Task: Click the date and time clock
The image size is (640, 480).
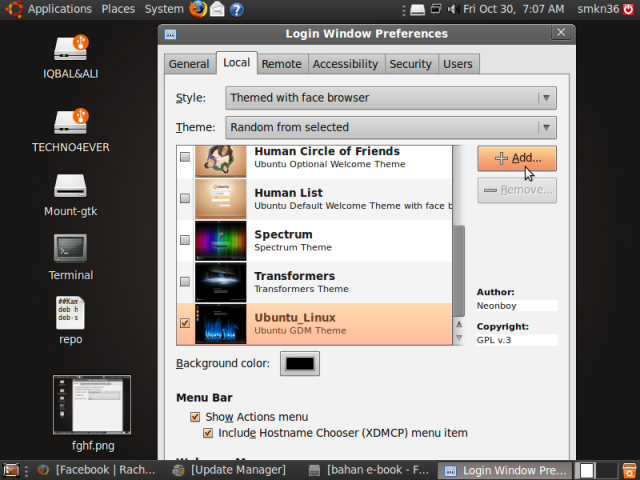Action: [513, 9]
